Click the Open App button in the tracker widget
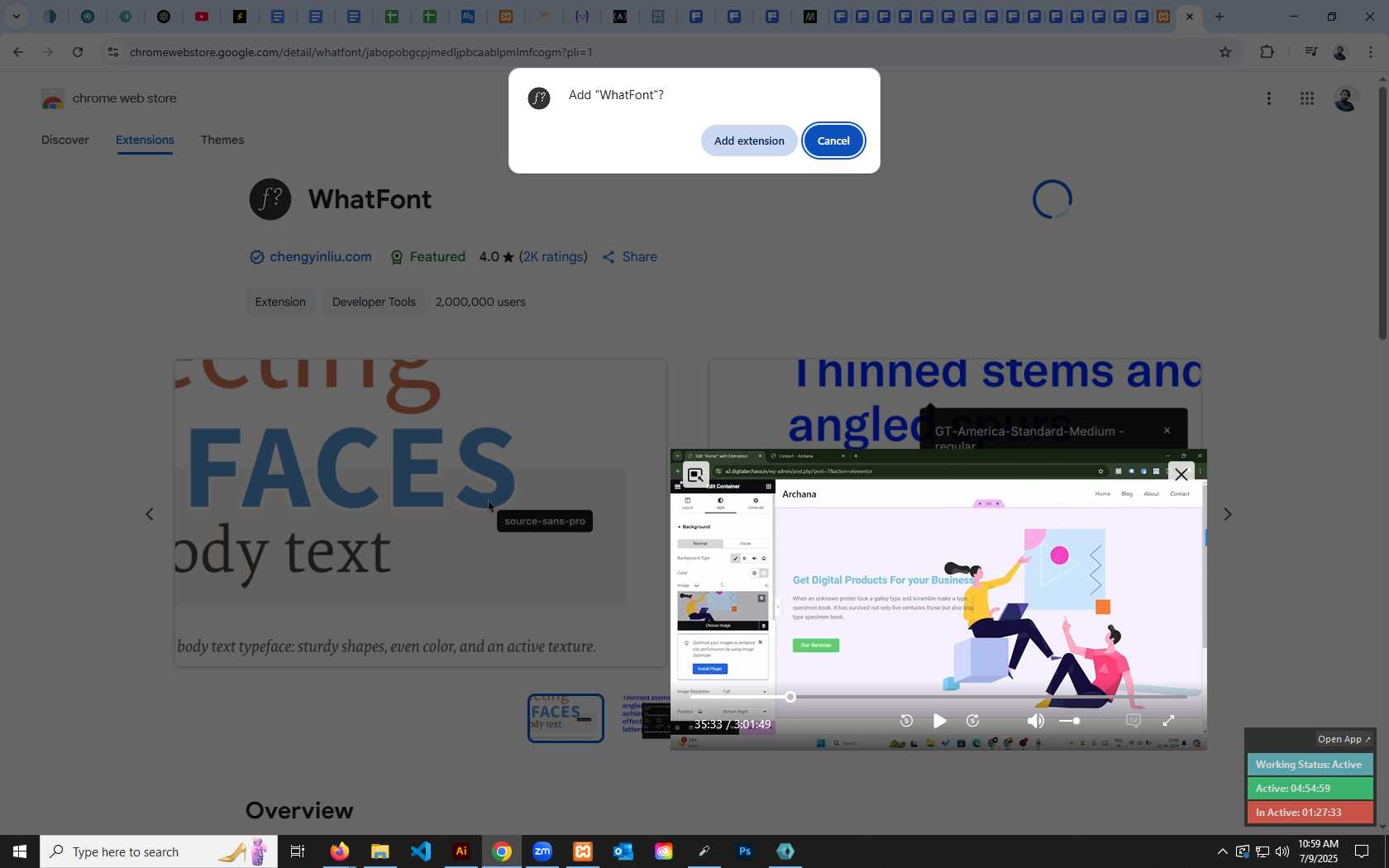Viewport: 1389px width, 868px height. point(1344,739)
